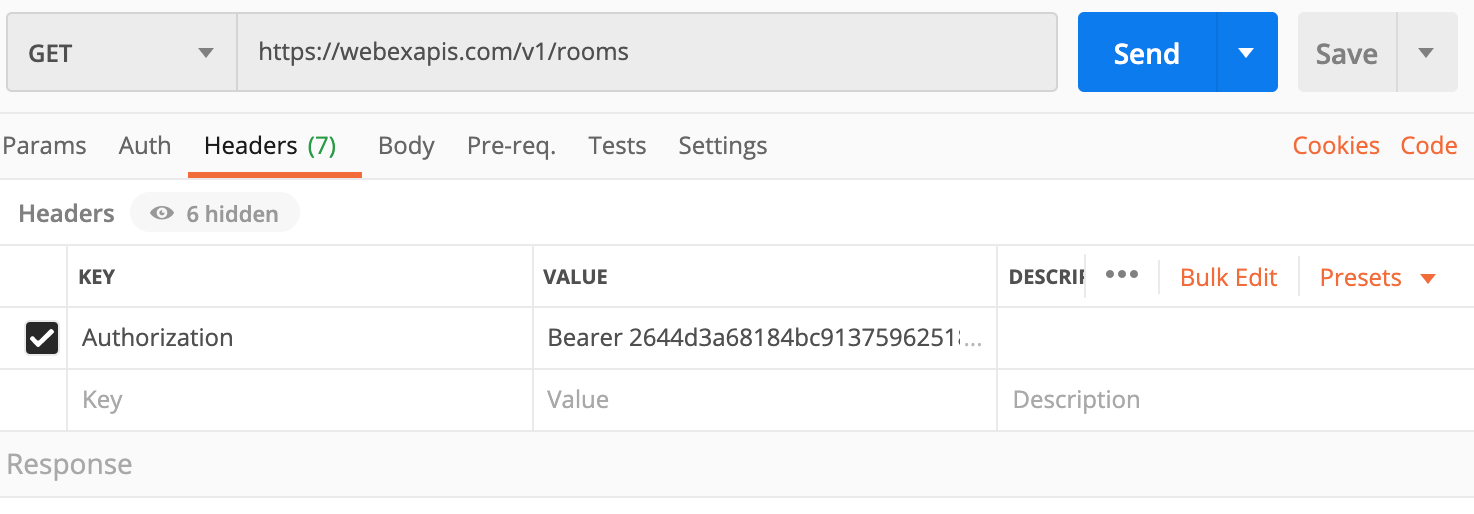The width and height of the screenshot is (1474, 514).
Task: Open the Pre-req. tab
Action: click(511, 146)
